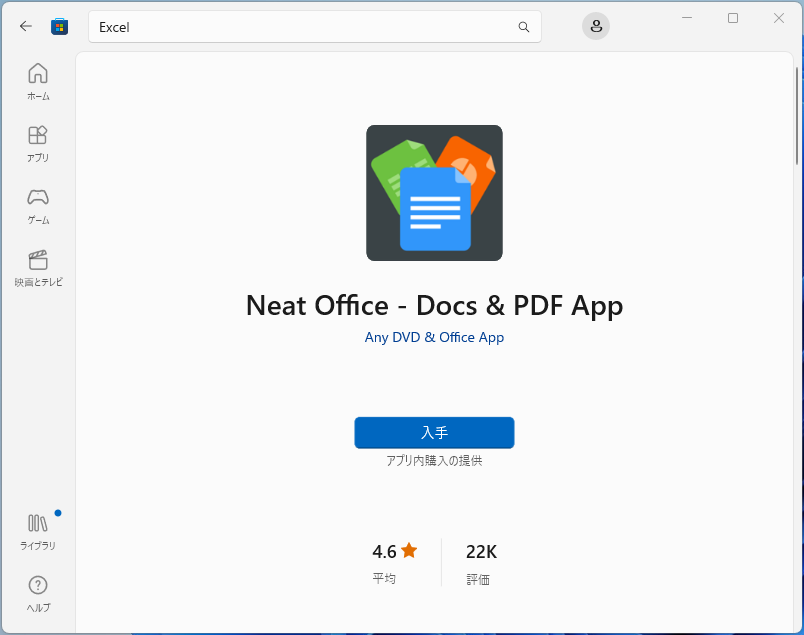Screen dimensions: 804x635
Task: Click the magnifier icon to search
Action: 523,27
